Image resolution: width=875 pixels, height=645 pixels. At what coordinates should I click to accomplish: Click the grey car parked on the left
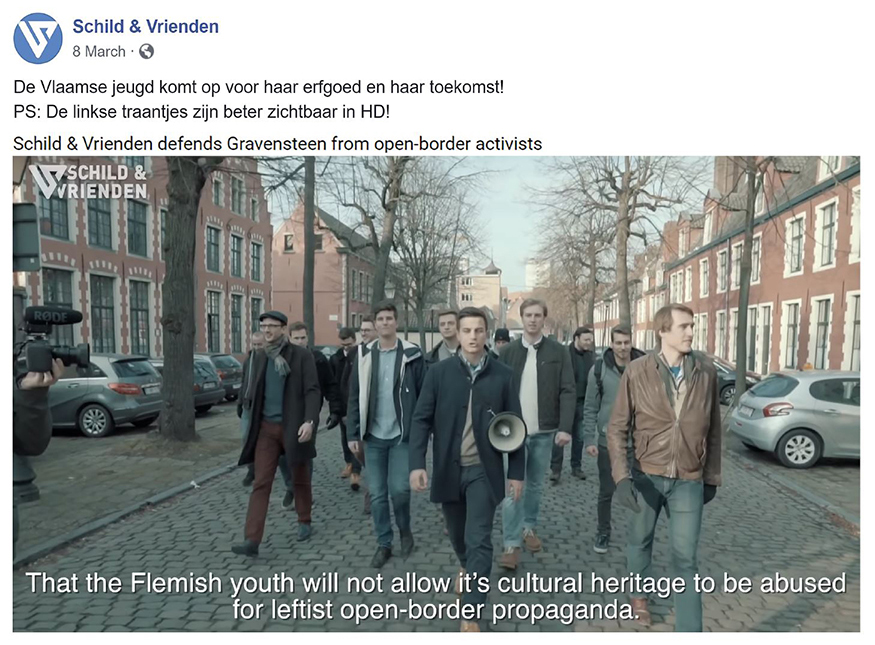pos(104,394)
